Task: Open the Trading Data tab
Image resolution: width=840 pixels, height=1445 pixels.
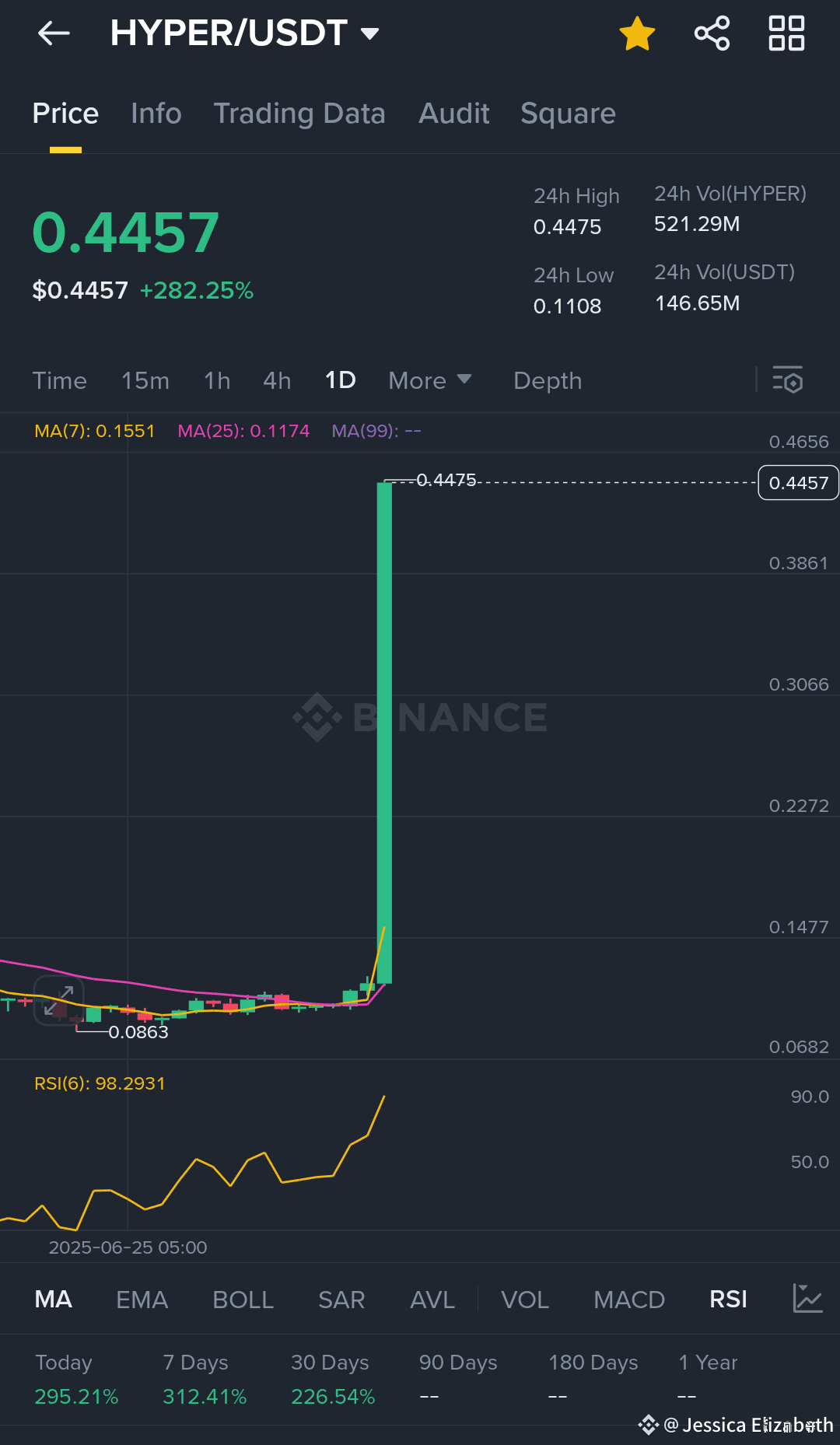Action: pyautogui.click(x=299, y=114)
